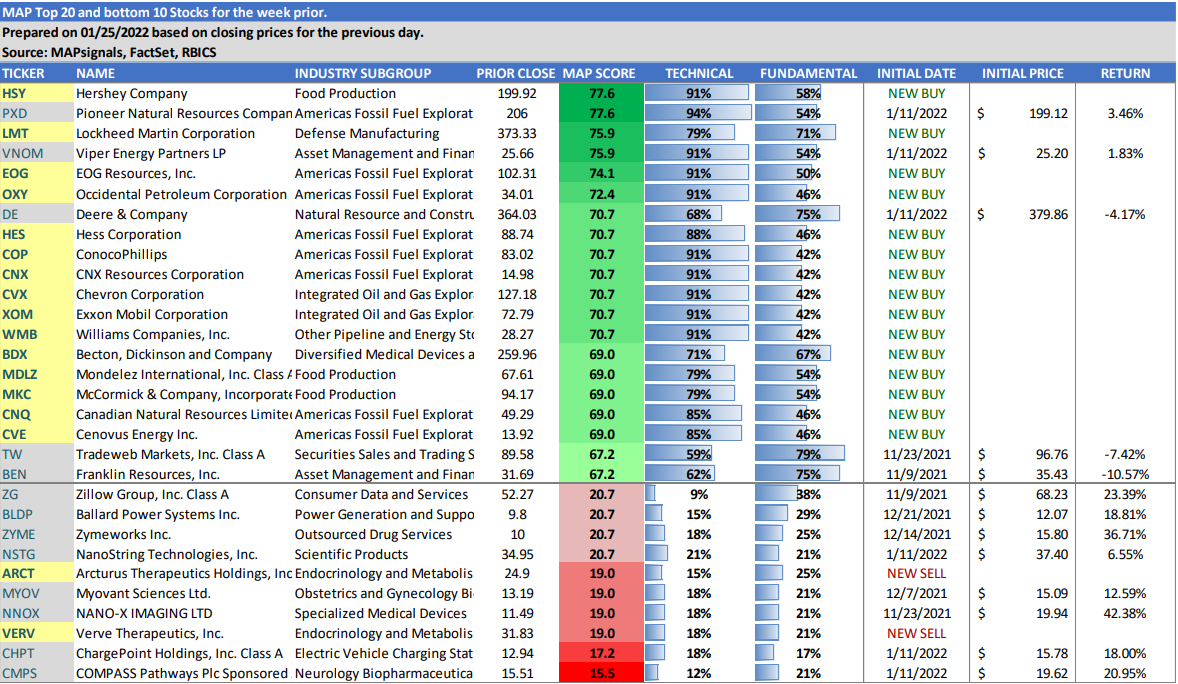Click the MYOV ticker cell

(x=37, y=594)
